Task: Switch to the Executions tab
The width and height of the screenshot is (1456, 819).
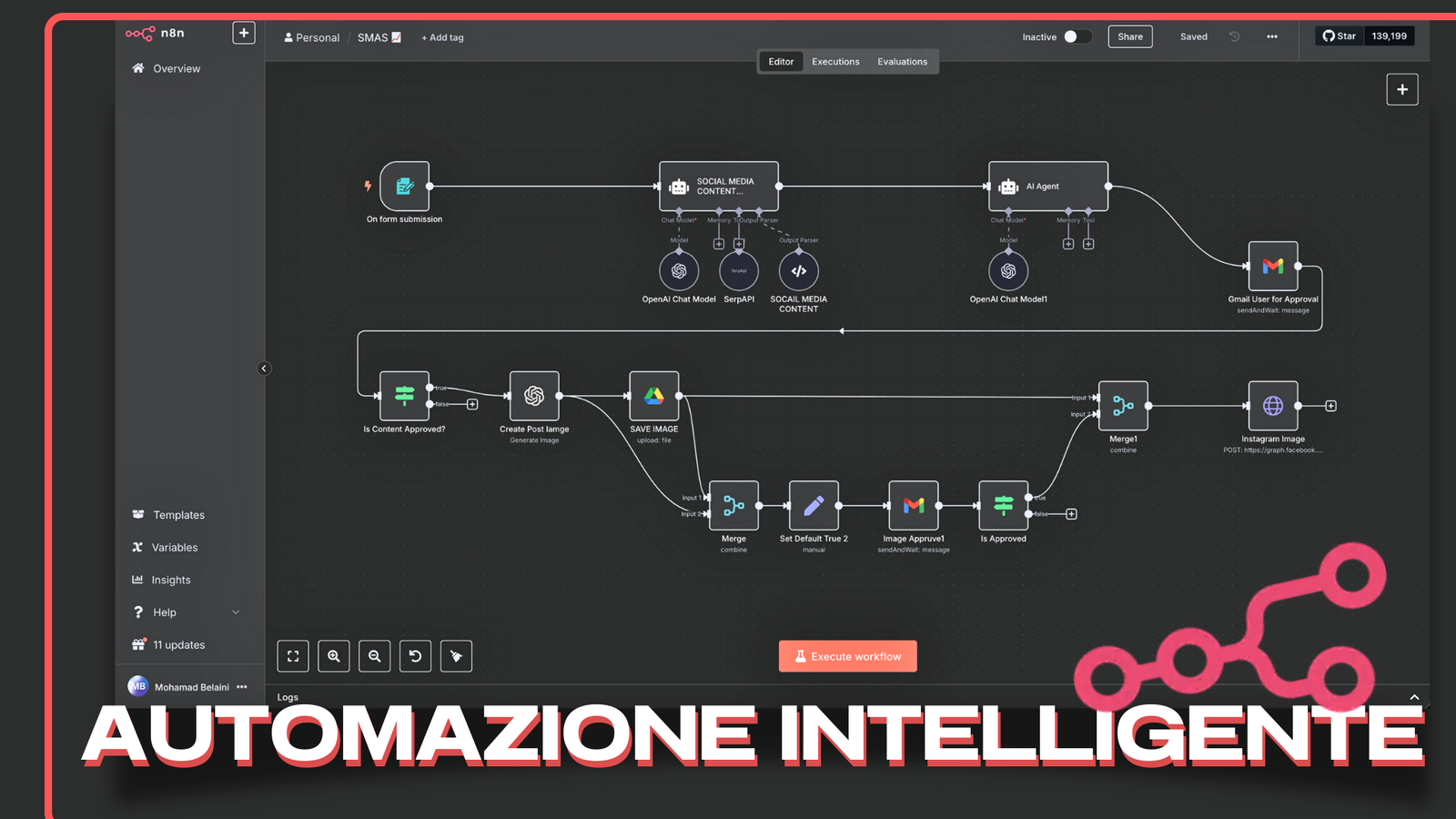Action: pos(835,62)
